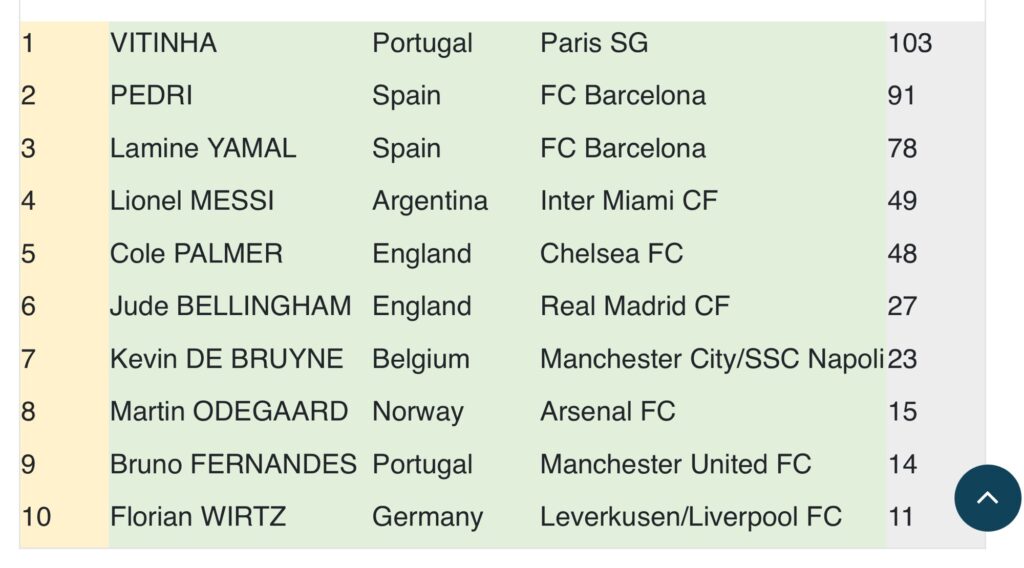Click Manchester City/SSC Napoli club cell
1024x568 pixels.
coord(712,359)
